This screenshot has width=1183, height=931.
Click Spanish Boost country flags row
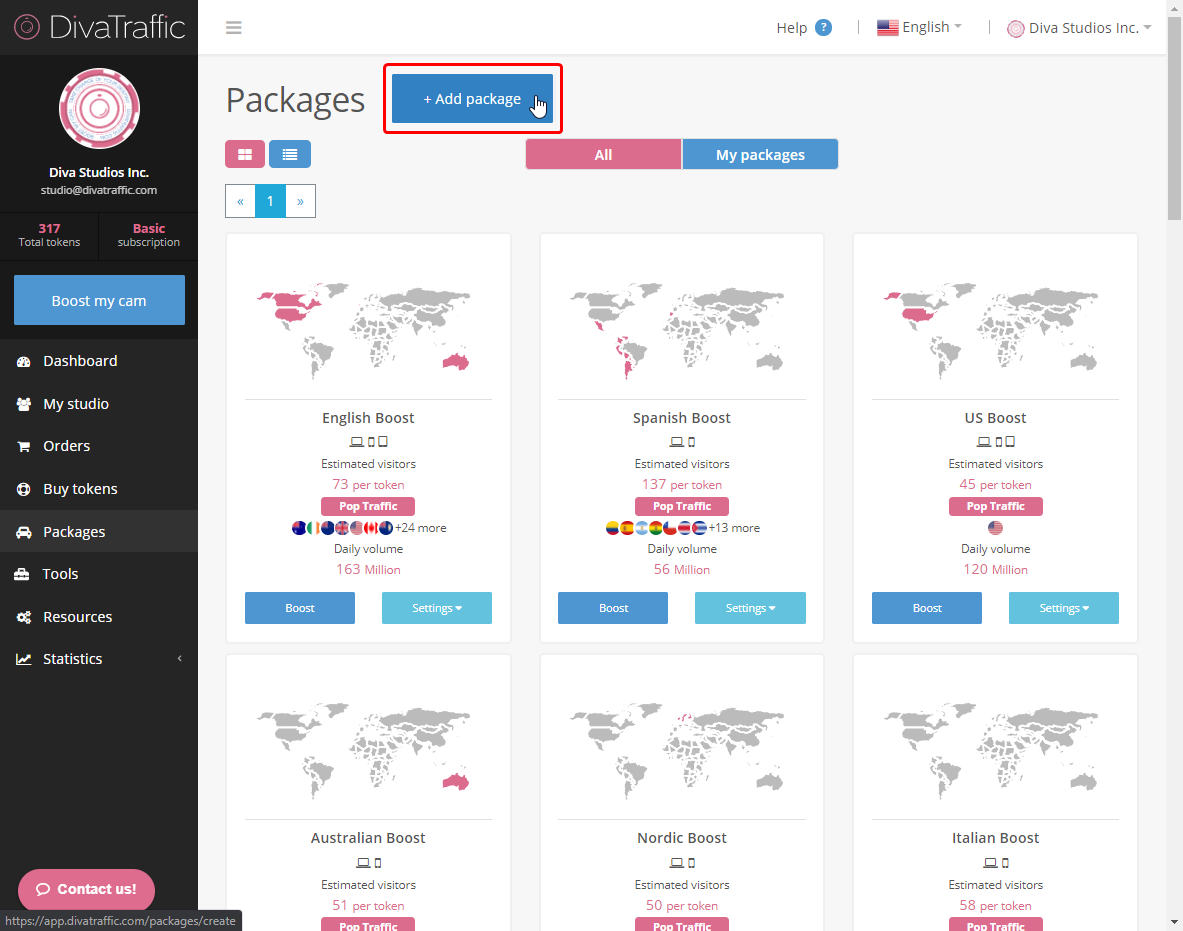[x=656, y=528]
